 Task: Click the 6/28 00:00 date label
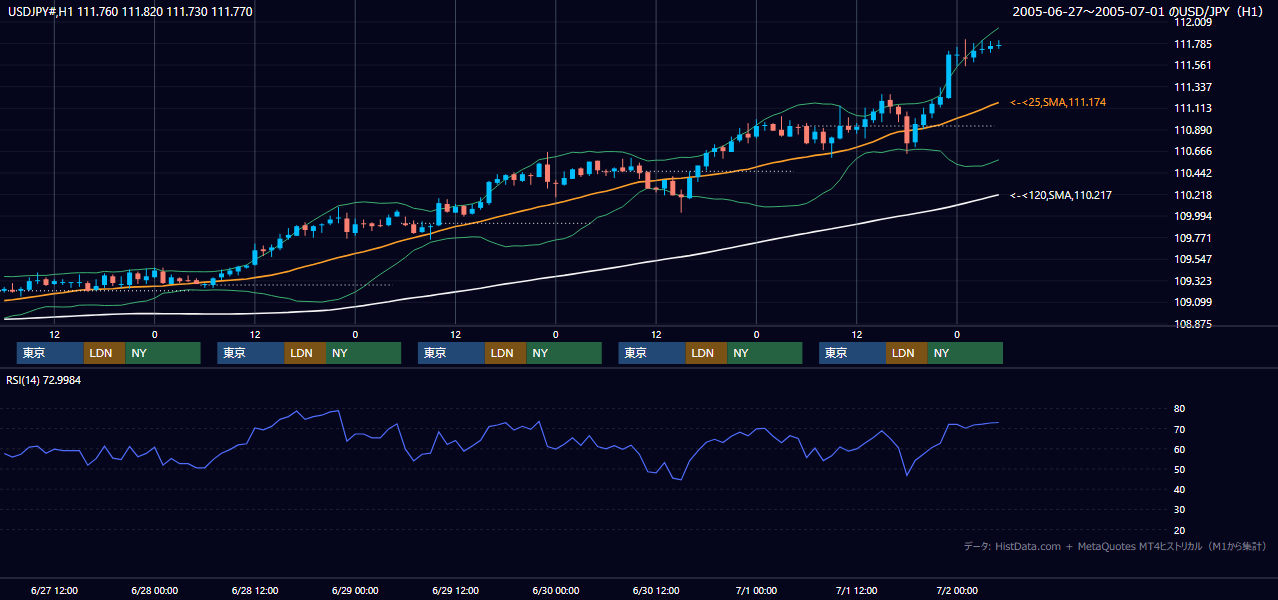coord(154,590)
